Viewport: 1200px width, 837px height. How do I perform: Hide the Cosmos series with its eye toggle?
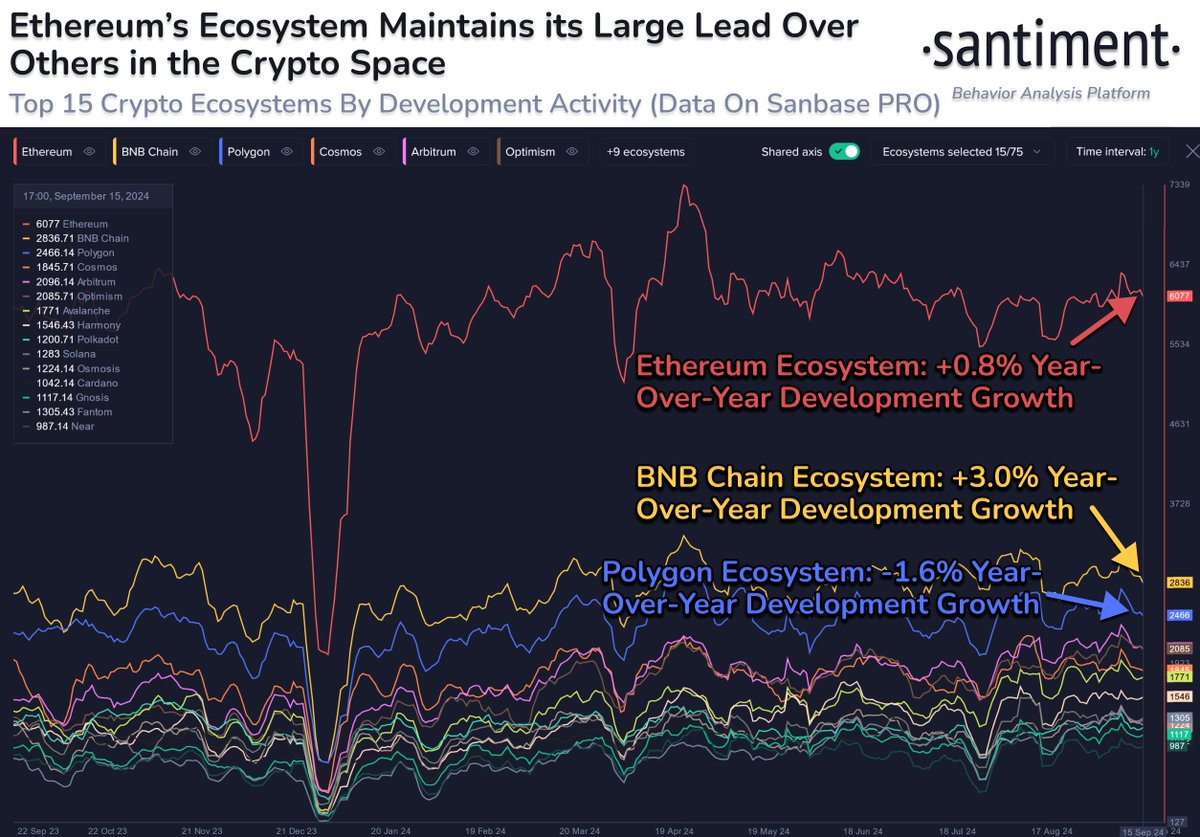pos(379,151)
